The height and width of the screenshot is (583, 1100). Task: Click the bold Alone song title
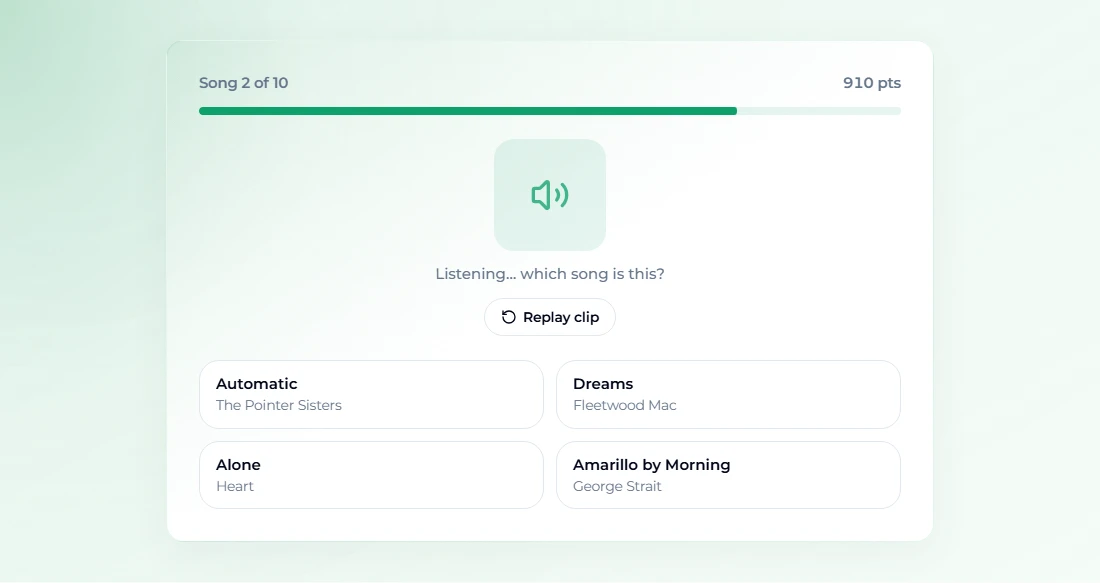[x=238, y=464]
